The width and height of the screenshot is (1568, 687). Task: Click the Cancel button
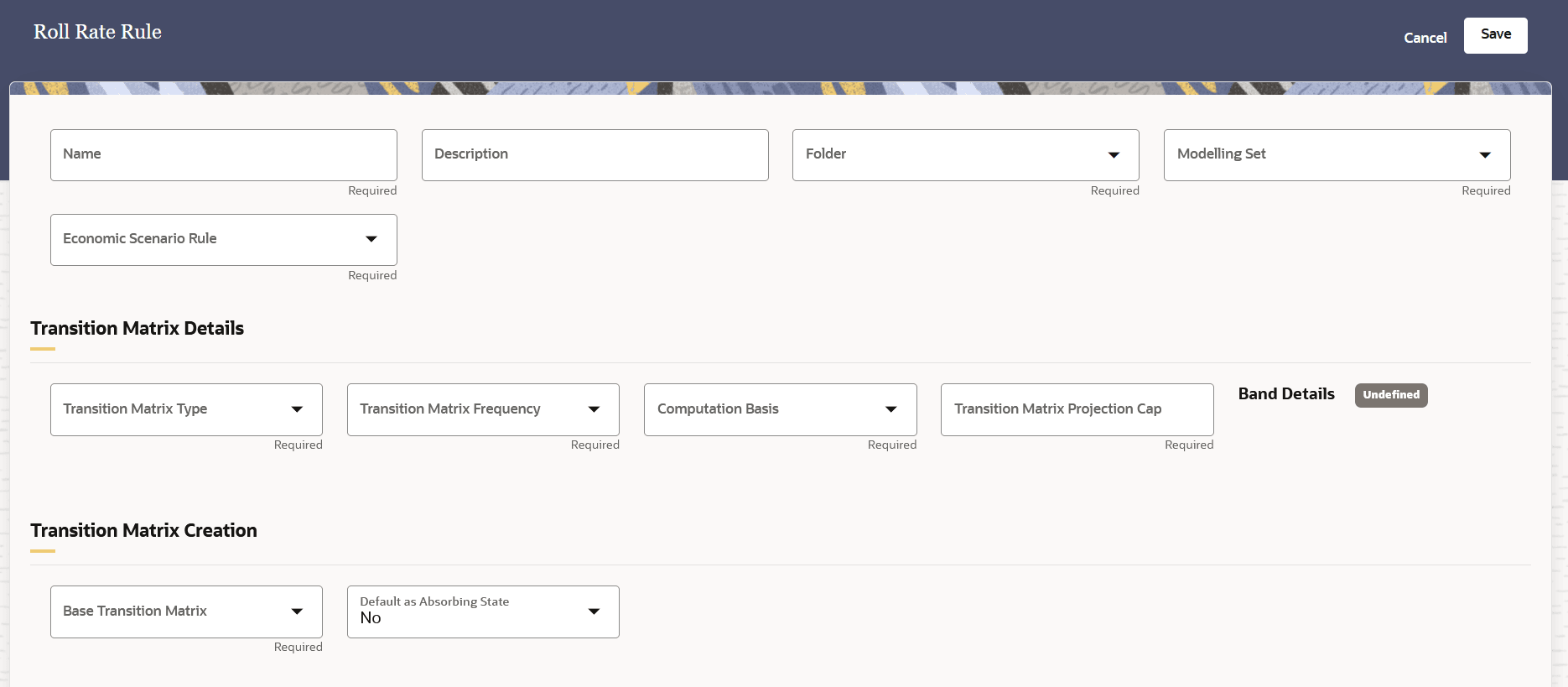click(x=1425, y=38)
